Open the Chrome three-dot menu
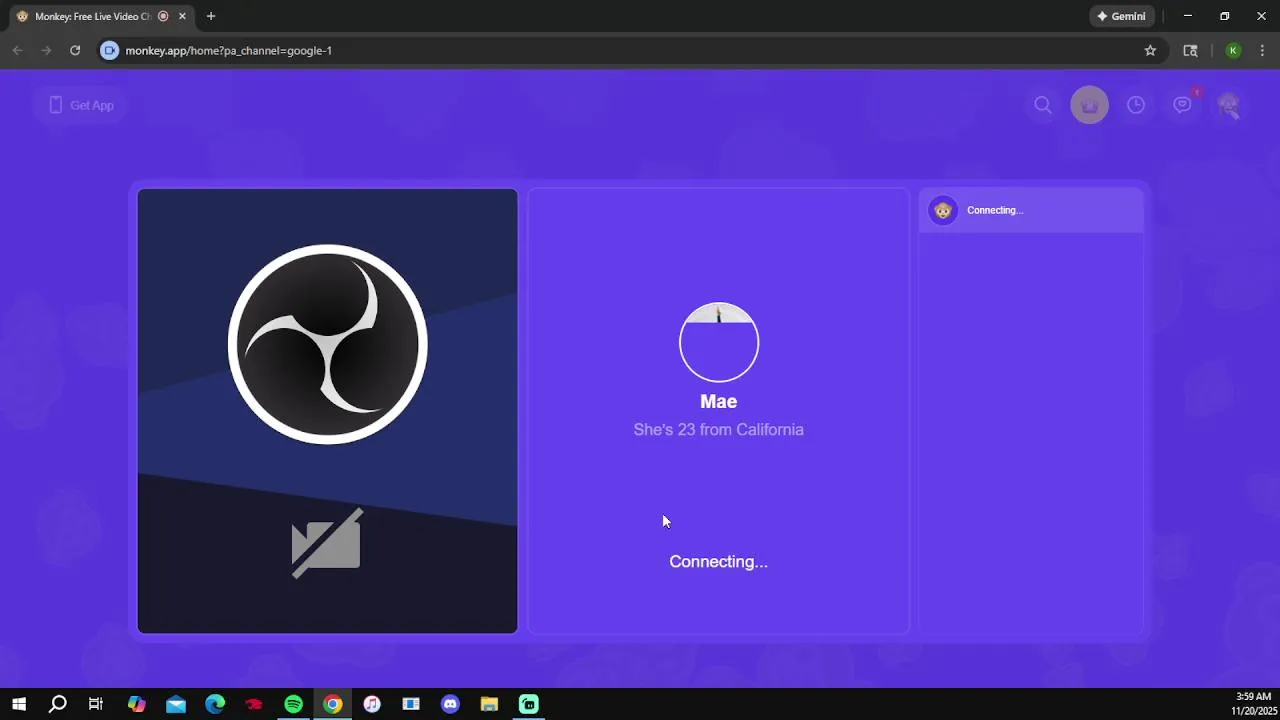The width and height of the screenshot is (1280, 720). coord(1262,50)
